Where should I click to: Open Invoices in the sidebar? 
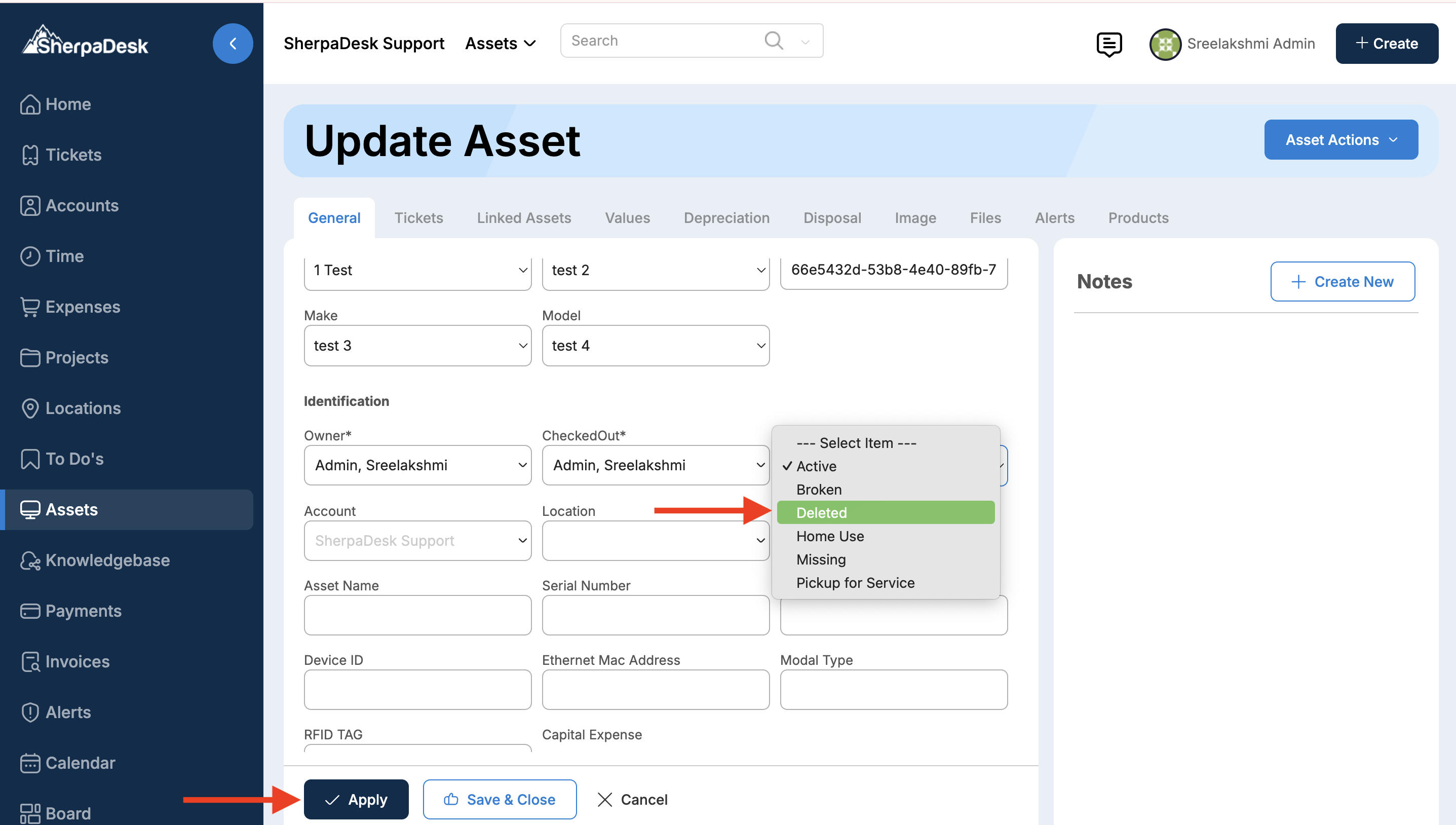pos(77,661)
